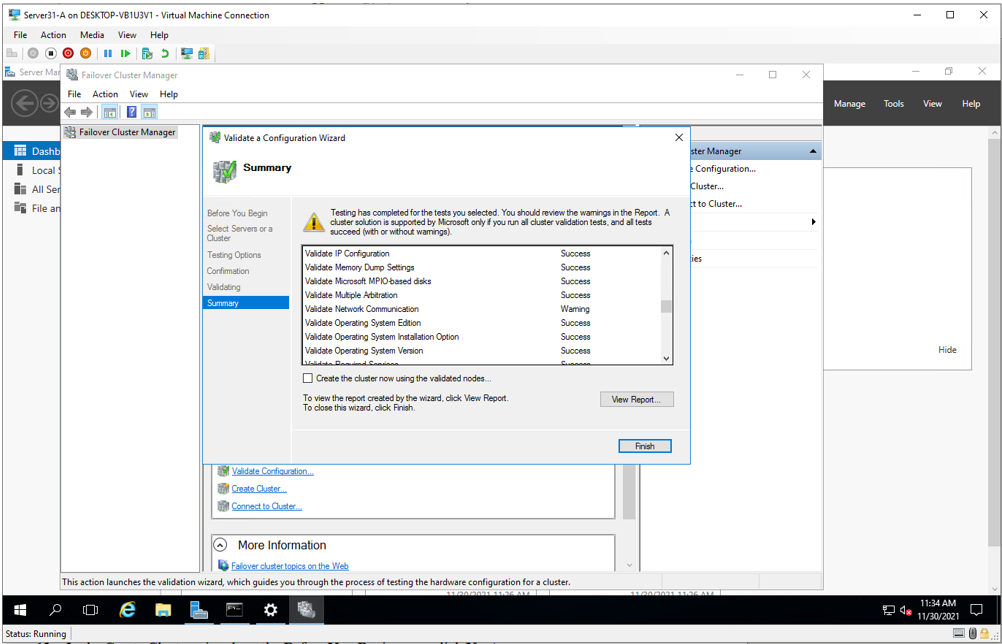Click the orange Save VM state icon

pyautogui.click(x=85, y=54)
